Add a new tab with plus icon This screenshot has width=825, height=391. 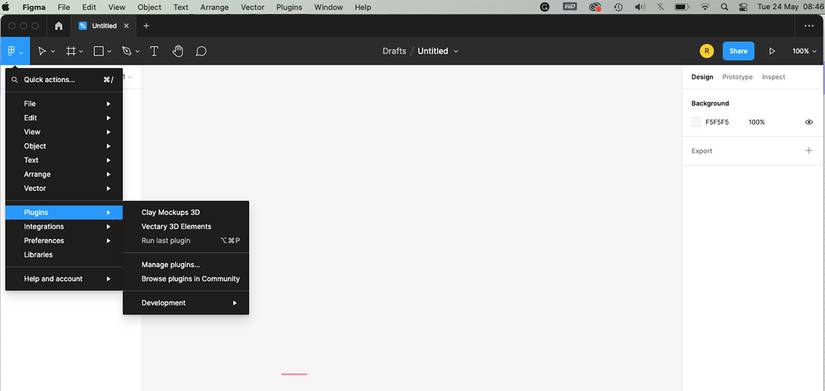coord(146,26)
